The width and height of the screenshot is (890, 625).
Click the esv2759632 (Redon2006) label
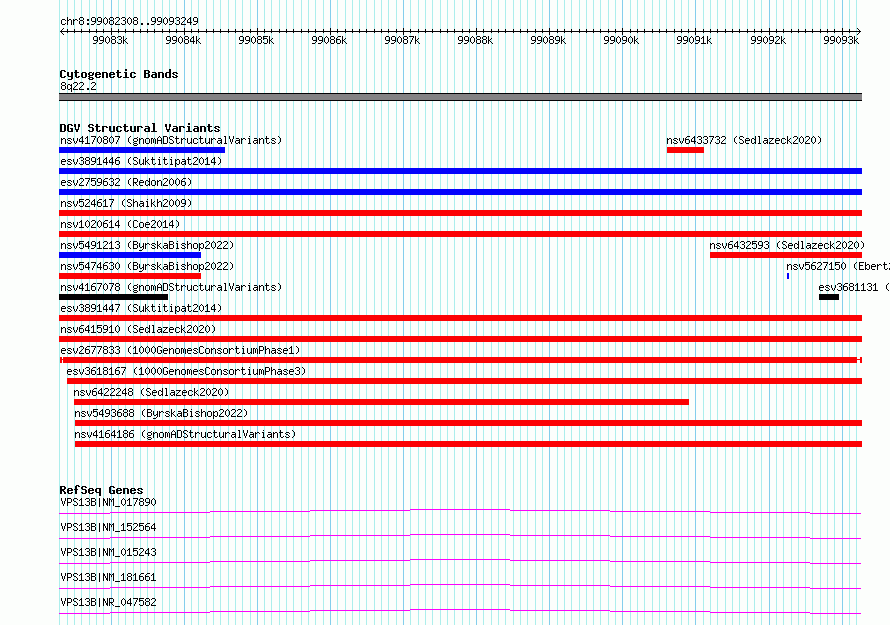click(x=126, y=182)
